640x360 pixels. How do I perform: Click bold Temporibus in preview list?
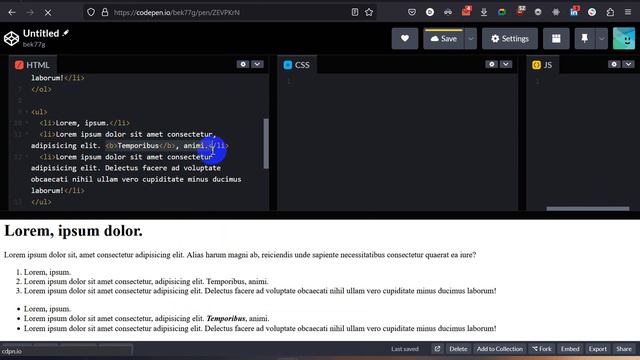pyautogui.click(x=226, y=318)
